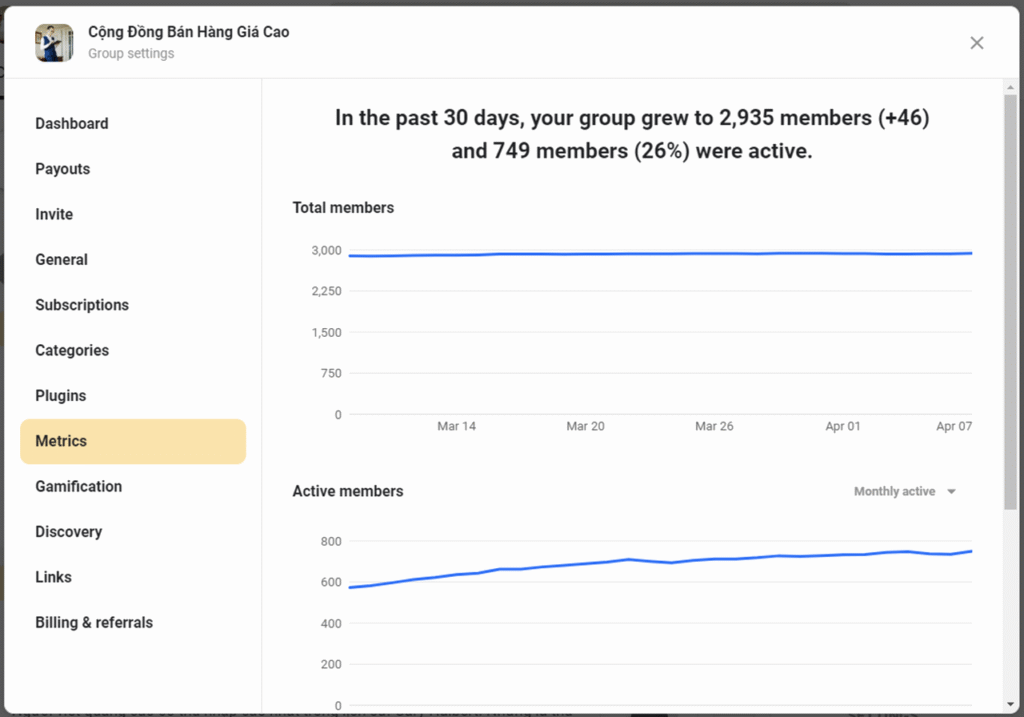Click scrollbar down arrow
Viewport: 1024px width, 717px height.
pos(1010,705)
